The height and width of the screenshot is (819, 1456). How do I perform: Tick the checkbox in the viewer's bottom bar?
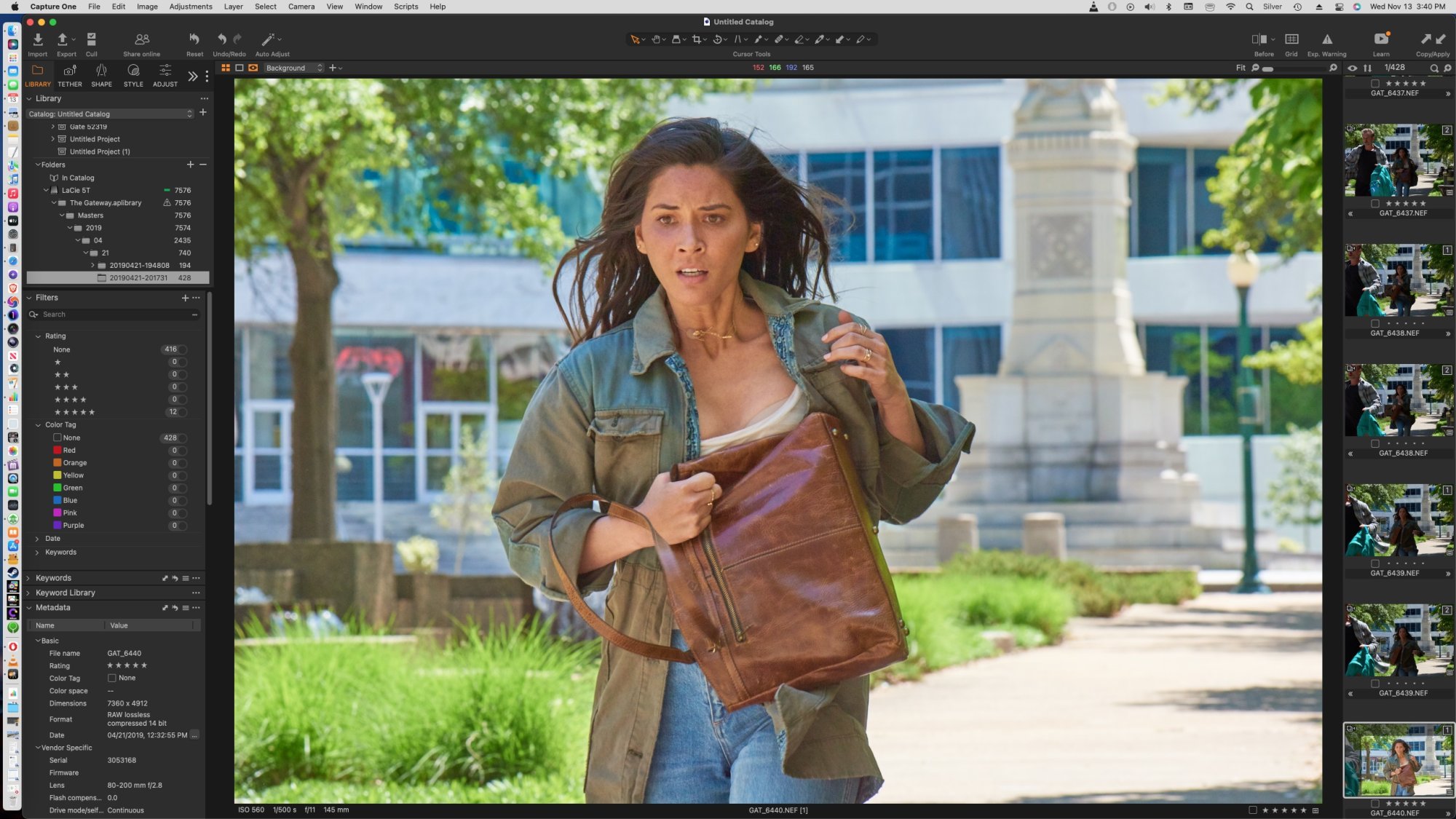click(x=1252, y=810)
